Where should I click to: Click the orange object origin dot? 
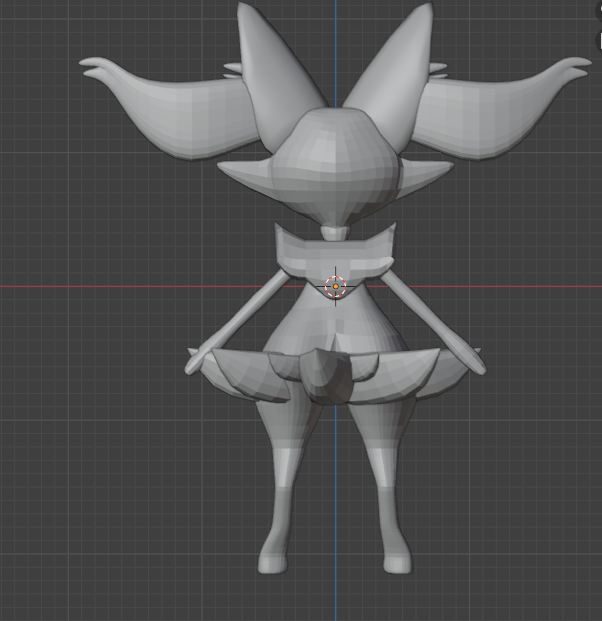click(x=335, y=286)
